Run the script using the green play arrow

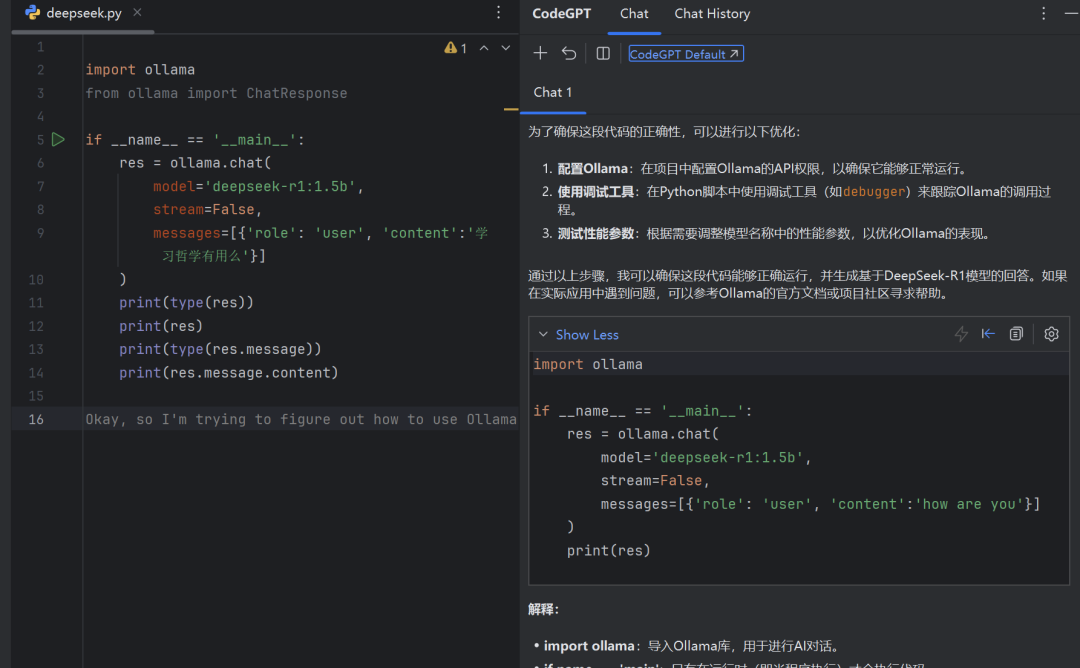tap(57, 139)
